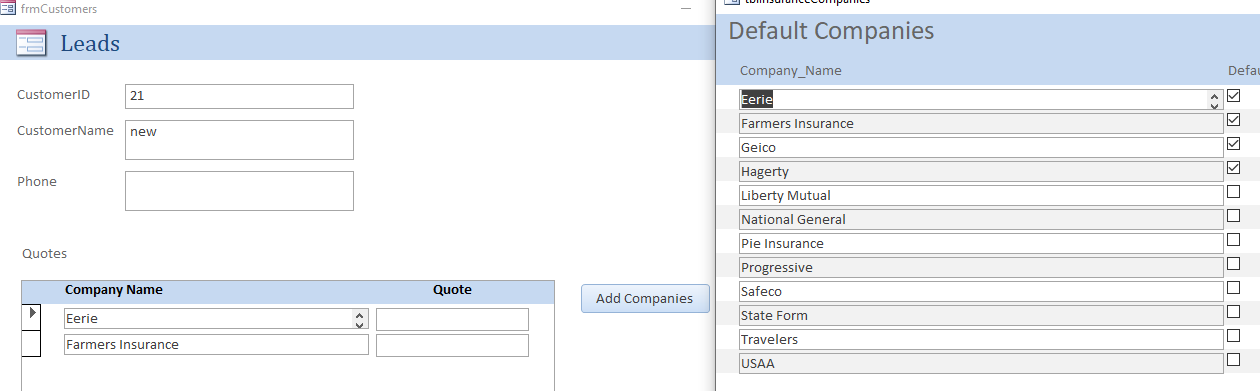Click the CustomerName field containing new
1260x391 pixels.
[239, 140]
